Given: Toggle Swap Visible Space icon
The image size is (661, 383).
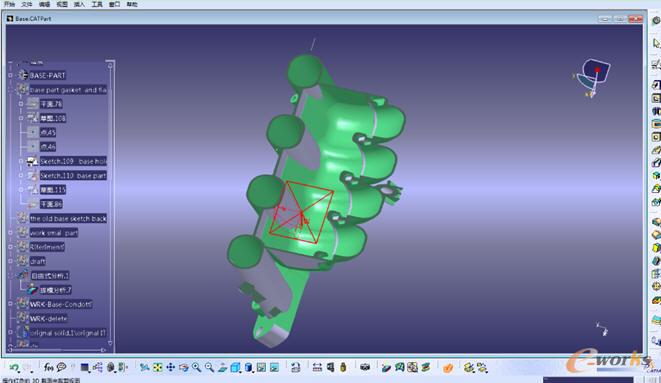Looking at the screenshot, I should click(274, 367).
